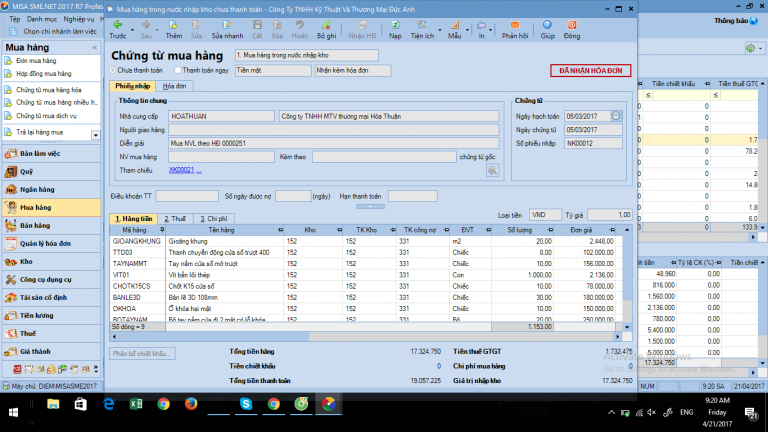
Task: Collapse the Mua hàng sidebar panel
Action: (x=95, y=48)
